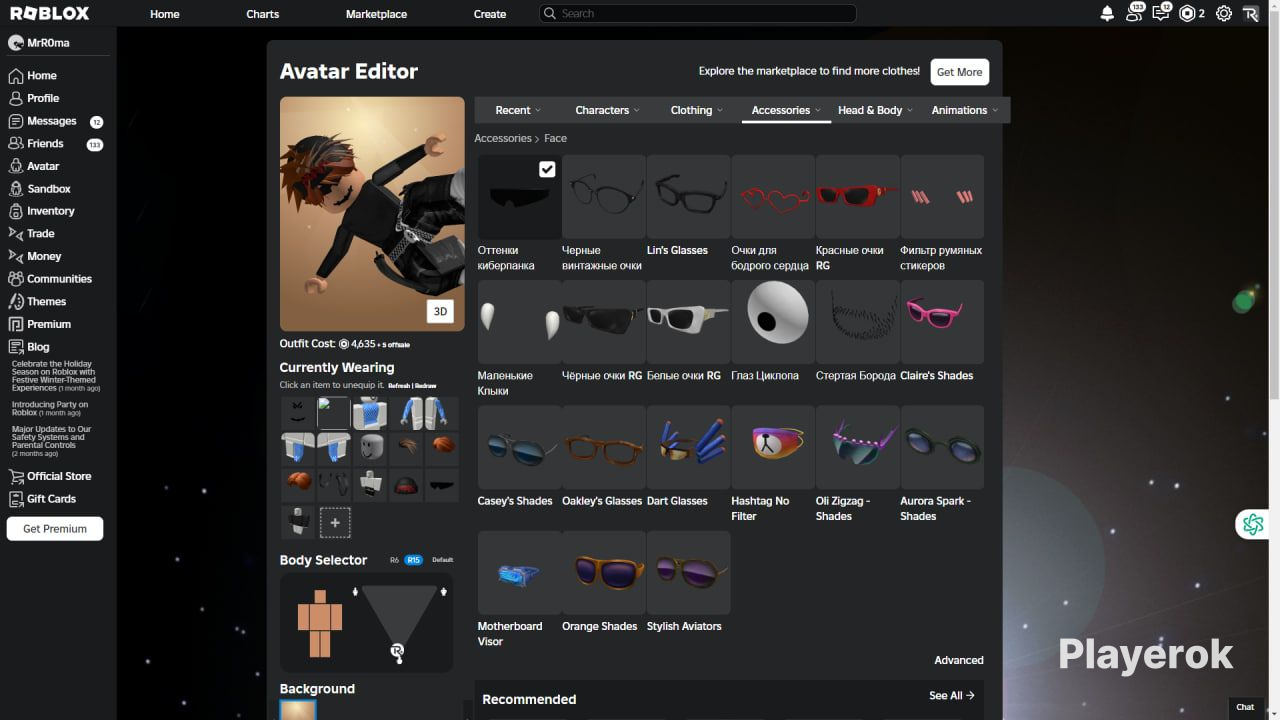1280x720 pixels.
Task: Expand the Recent dropdown tab
Action: click(x=518, y=110)
